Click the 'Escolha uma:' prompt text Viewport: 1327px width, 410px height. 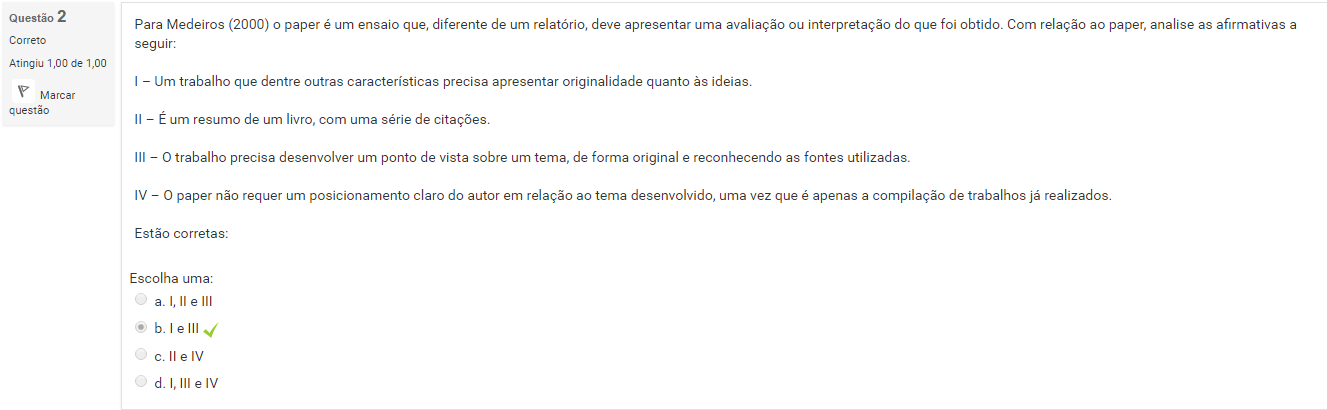tap(172, 278)
